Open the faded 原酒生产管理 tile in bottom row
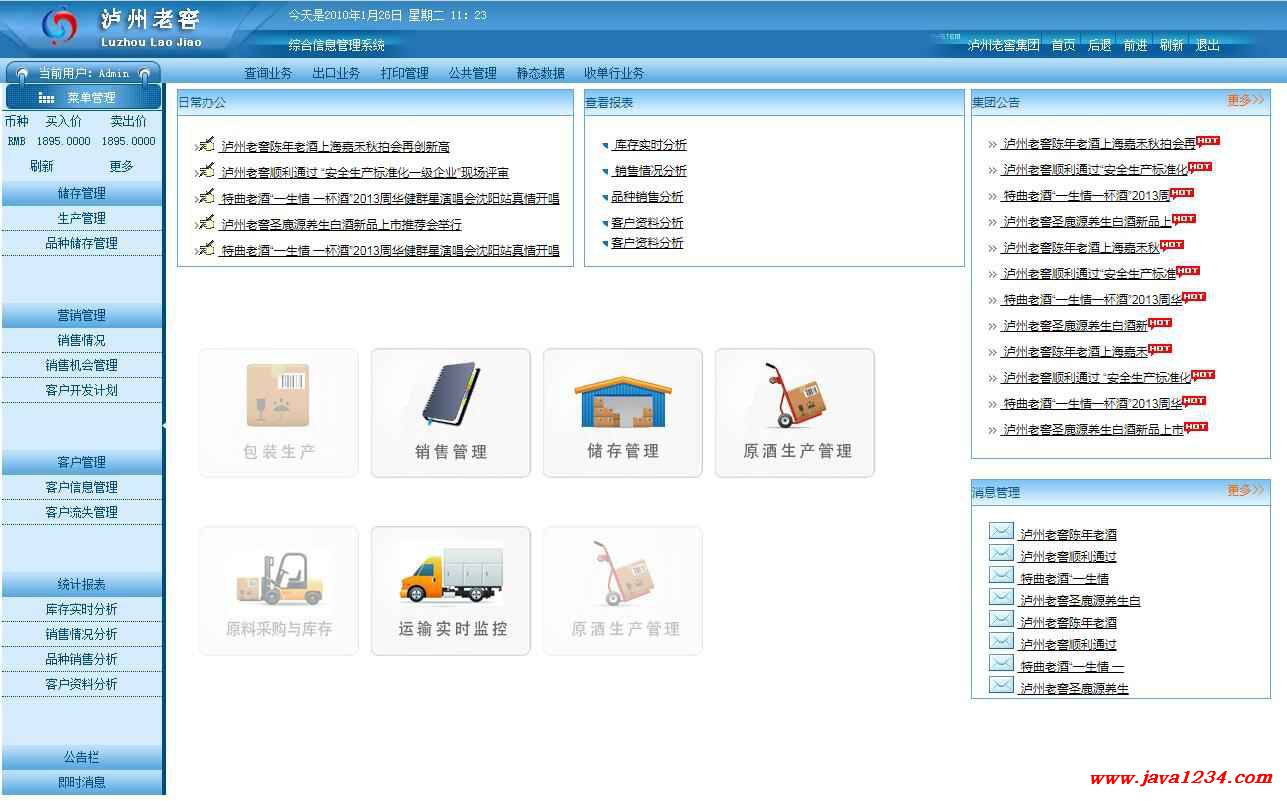Viewport: 1287px width, 801px height. pos(623,591)
